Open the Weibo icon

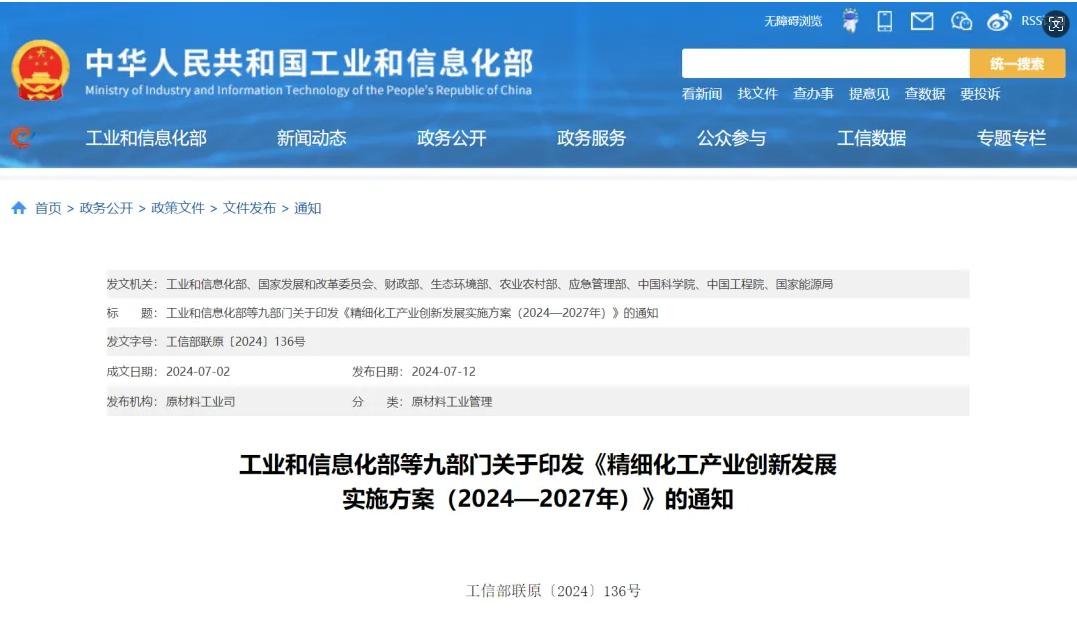click(999, 21)
